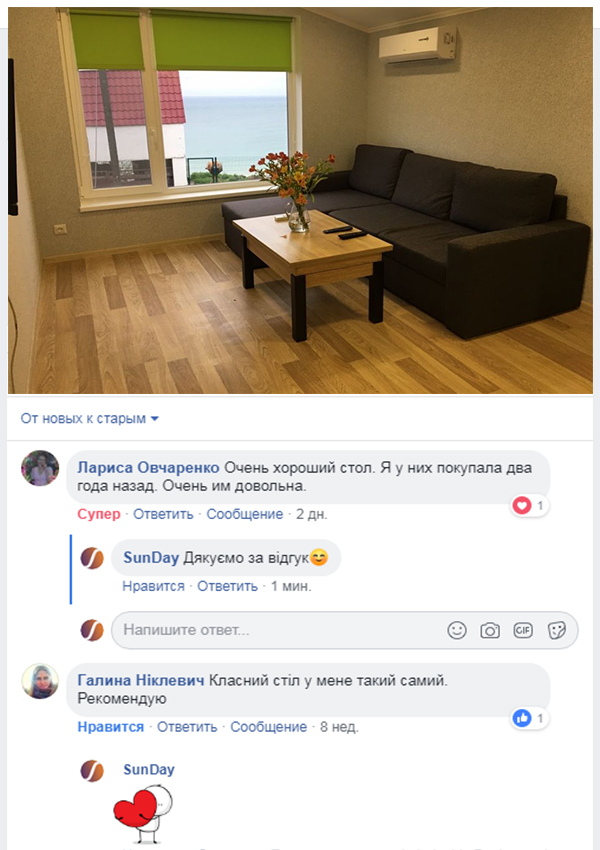Image resolution: width=600 pixels, height=850 pixels.
Task: Like the SunDay reply Дякуємо за відгук
Action: [153, 586]
